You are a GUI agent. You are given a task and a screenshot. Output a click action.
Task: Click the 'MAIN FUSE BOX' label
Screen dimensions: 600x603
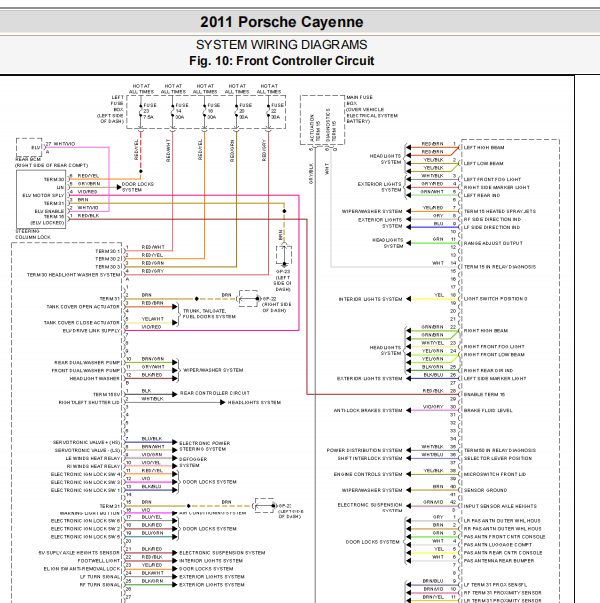(x=359, y=100)
